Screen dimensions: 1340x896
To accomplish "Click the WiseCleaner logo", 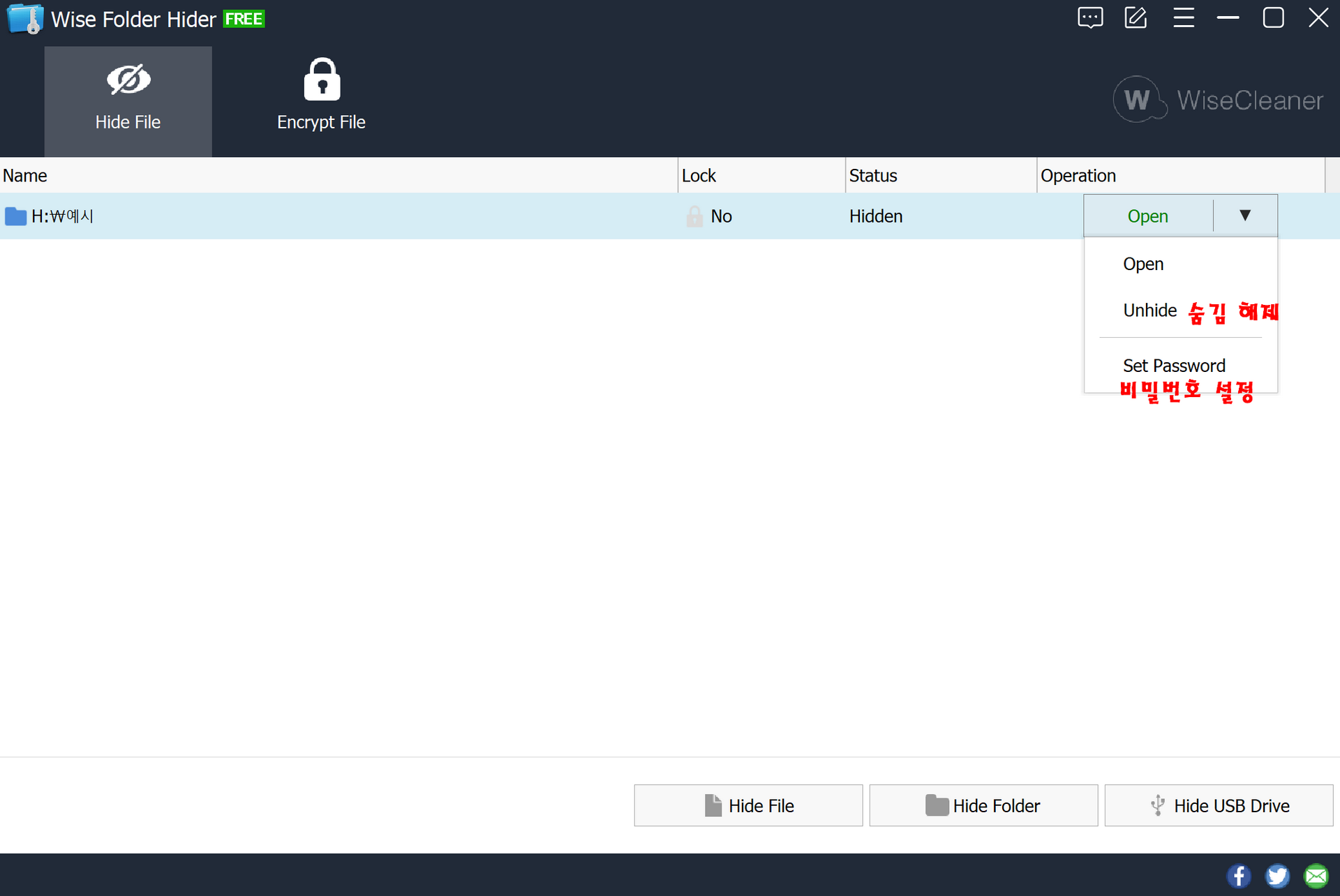I will pos(1218,100).
